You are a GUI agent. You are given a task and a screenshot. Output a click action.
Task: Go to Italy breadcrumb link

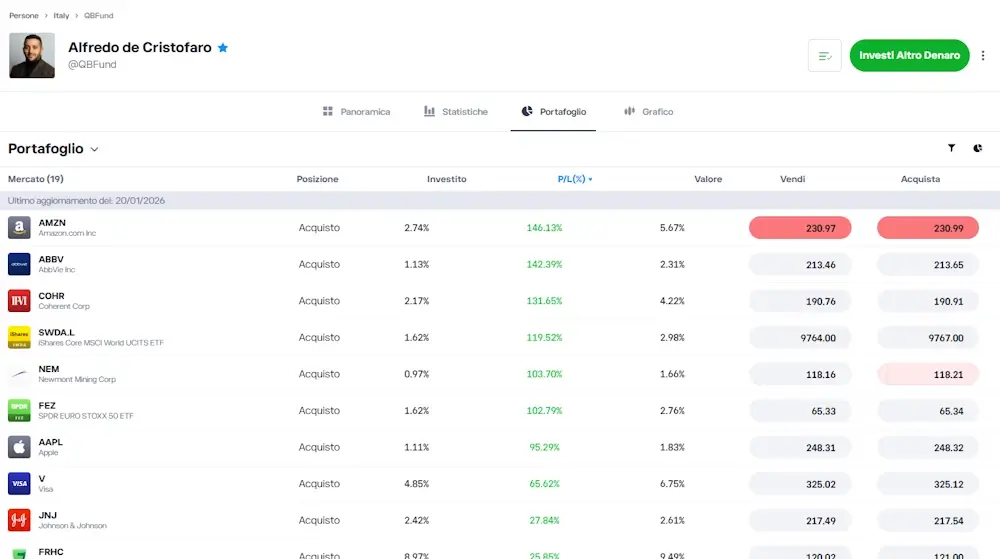coord(61,16)
